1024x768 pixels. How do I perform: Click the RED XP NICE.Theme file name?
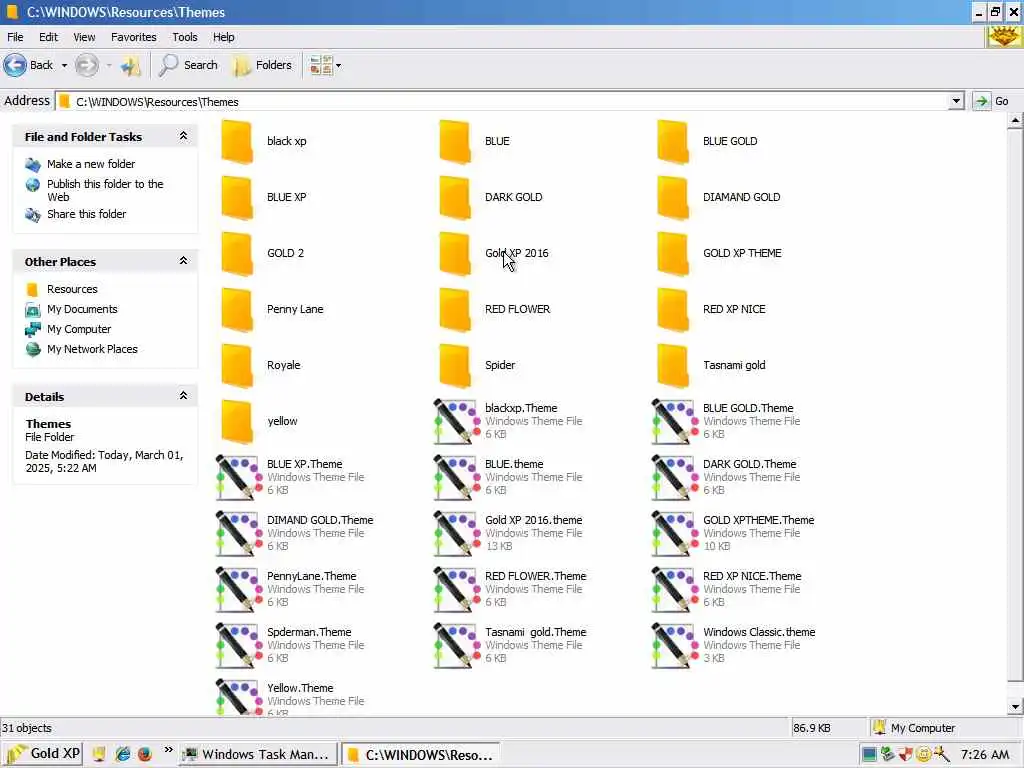click(752, 576)
